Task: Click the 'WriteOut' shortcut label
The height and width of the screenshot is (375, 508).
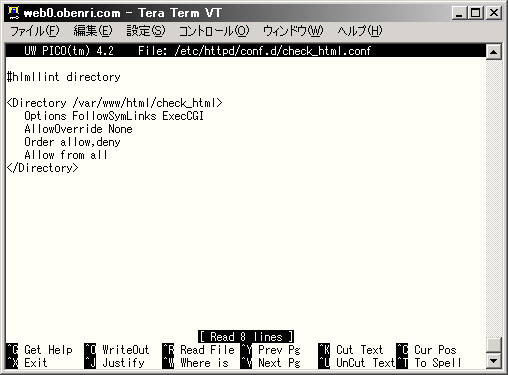Action: pos(126,350)
